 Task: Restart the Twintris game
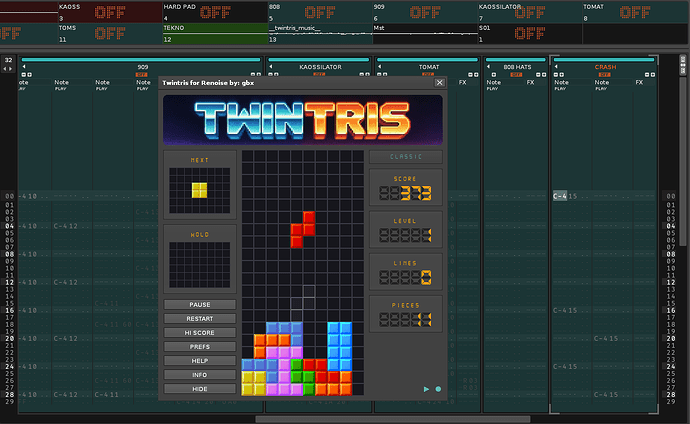200,318
